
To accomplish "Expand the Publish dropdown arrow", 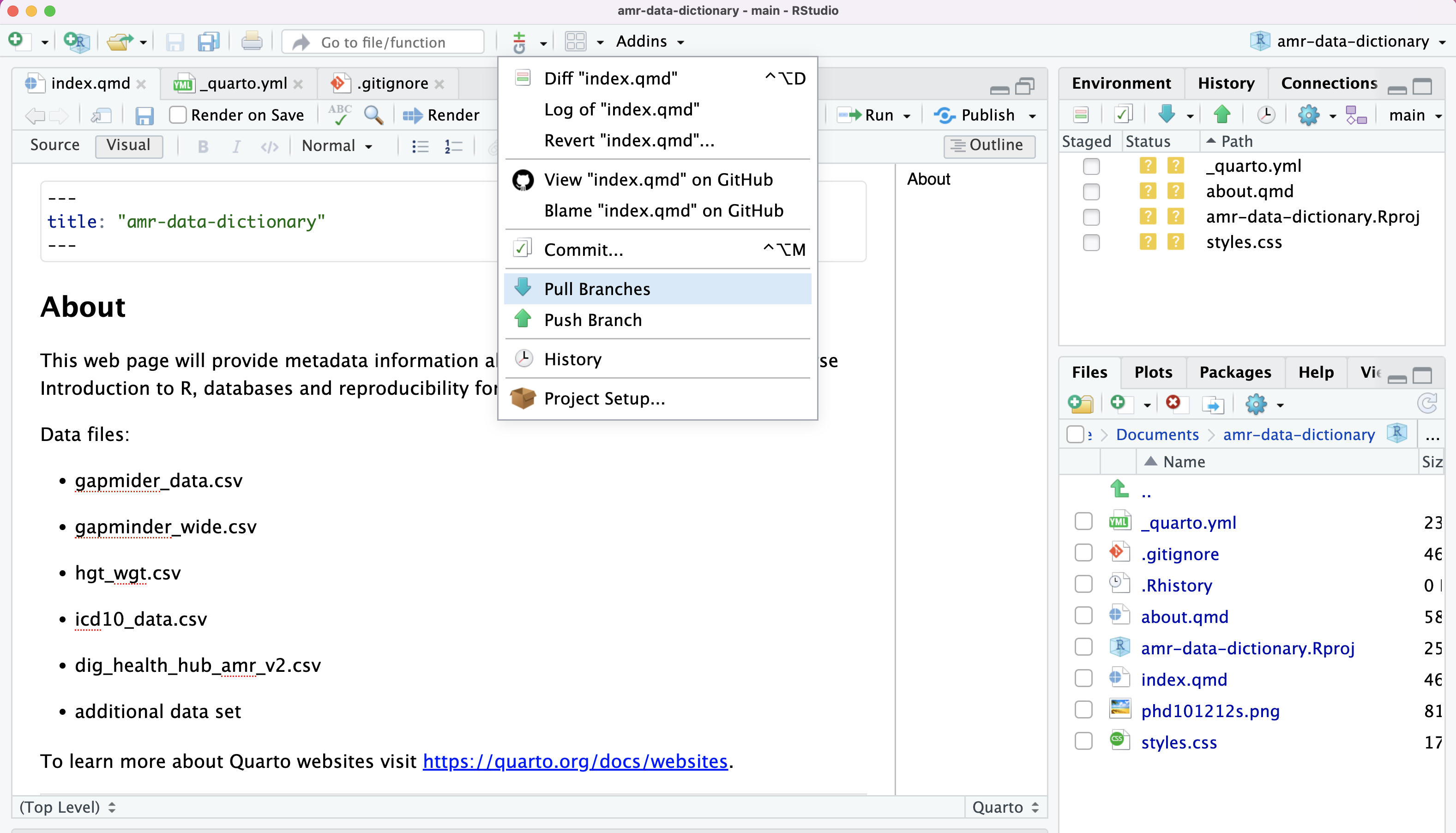I will tap(1032, 116).
